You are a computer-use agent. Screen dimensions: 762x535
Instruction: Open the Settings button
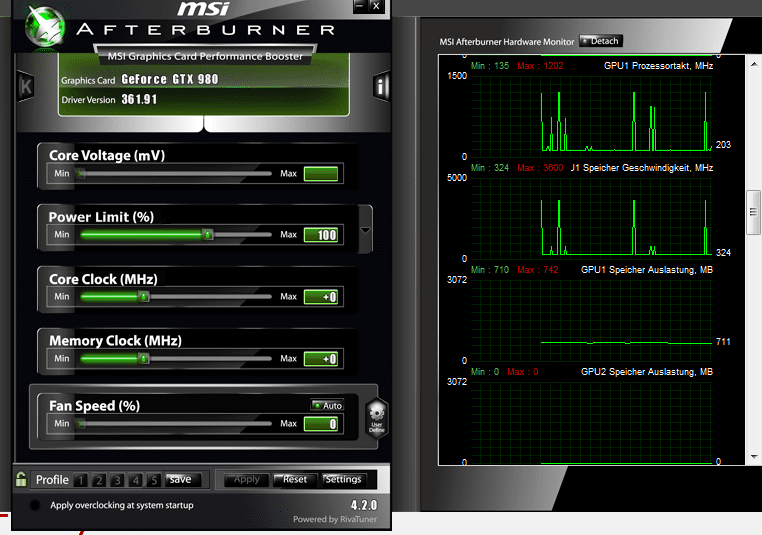pyautogui.click(x=343, y=480)
